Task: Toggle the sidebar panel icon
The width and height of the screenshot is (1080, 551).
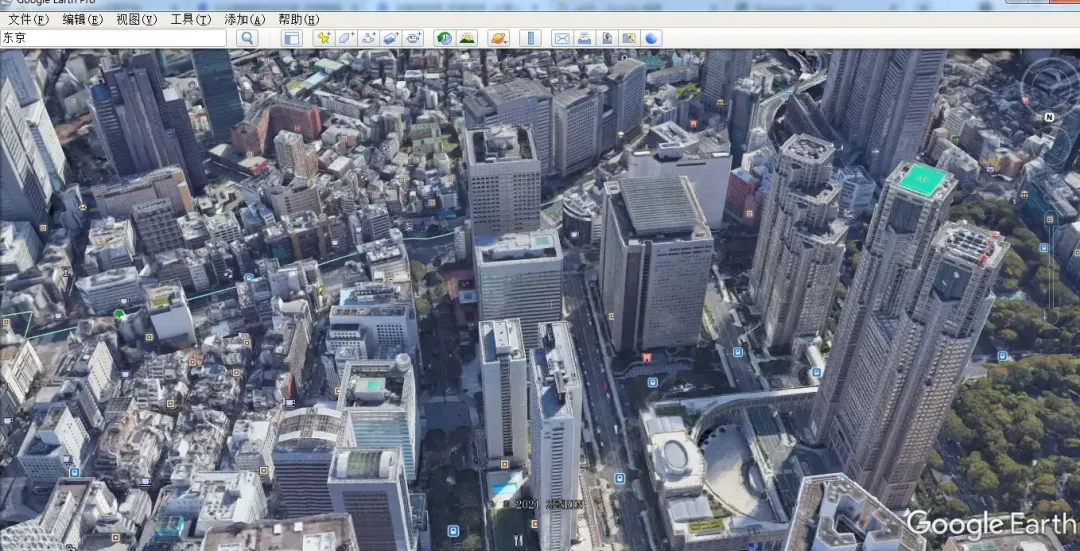Action: pyautogui.click(x=292, y=38)
